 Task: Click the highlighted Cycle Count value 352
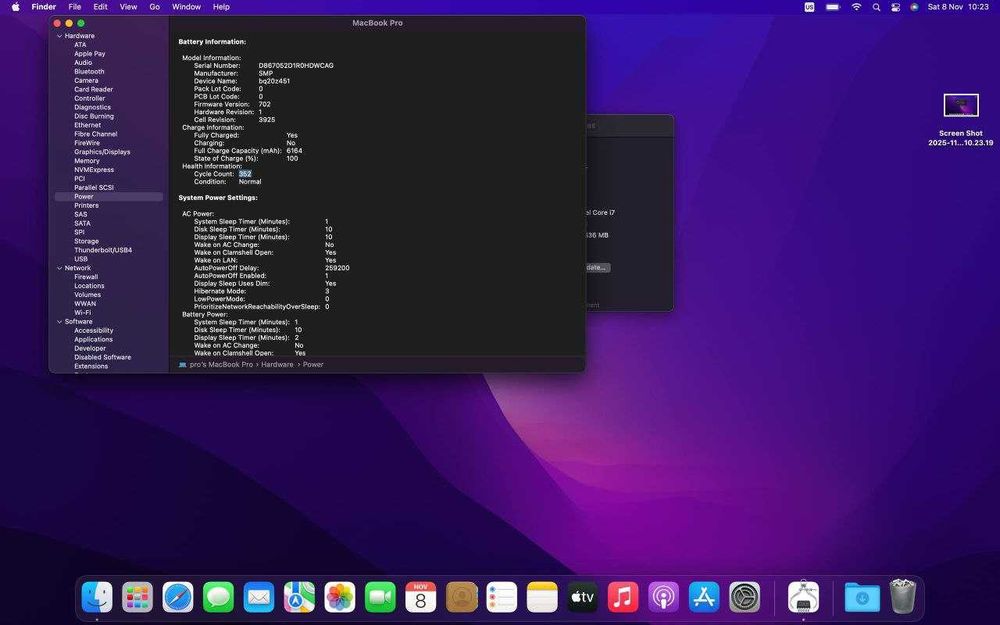[246, 174]
